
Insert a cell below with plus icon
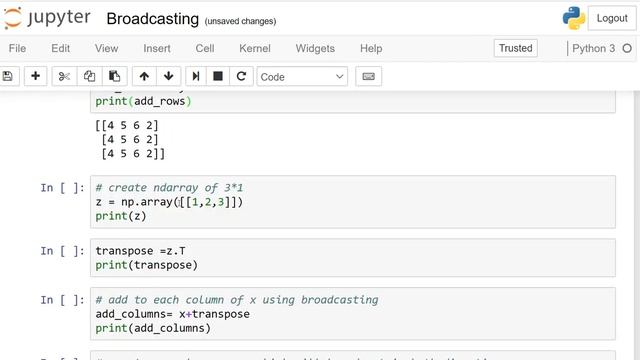[36, 76]
